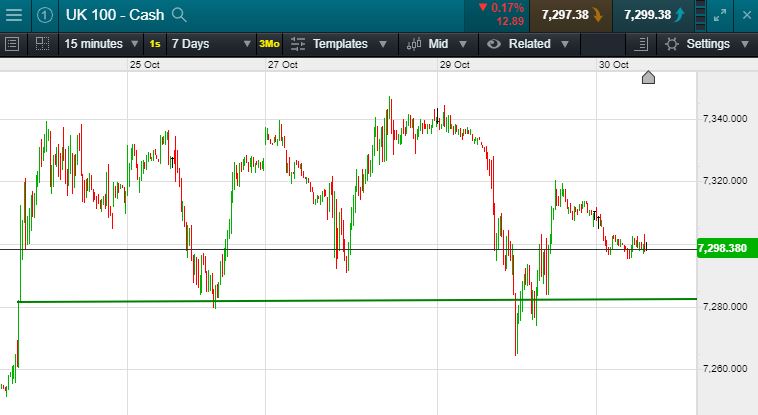Open the hamburger main menu
758x415 pixels.
click(x=16, y=15)
